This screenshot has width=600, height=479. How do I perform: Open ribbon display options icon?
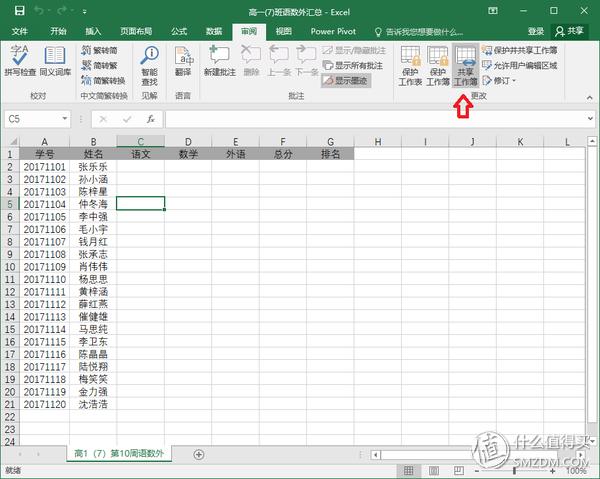(493, 11)
